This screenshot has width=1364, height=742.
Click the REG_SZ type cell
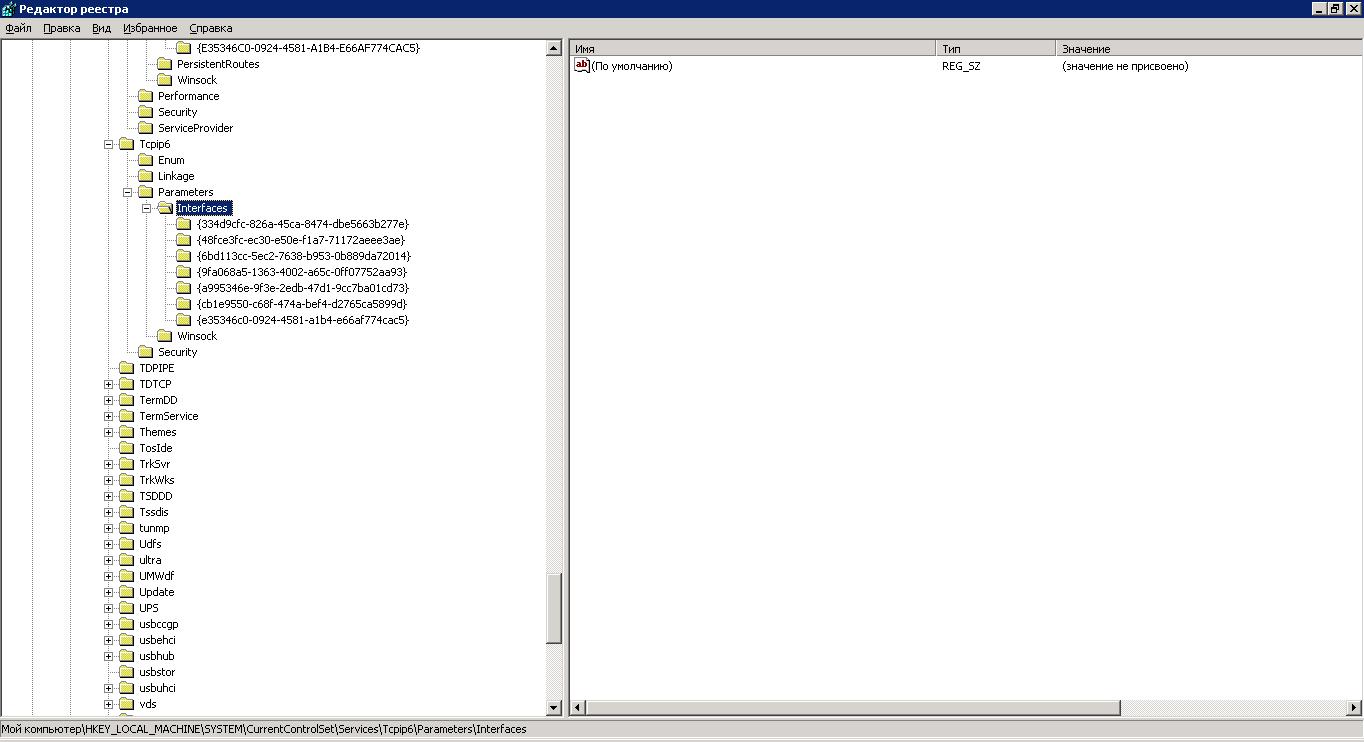pos(961,66)
